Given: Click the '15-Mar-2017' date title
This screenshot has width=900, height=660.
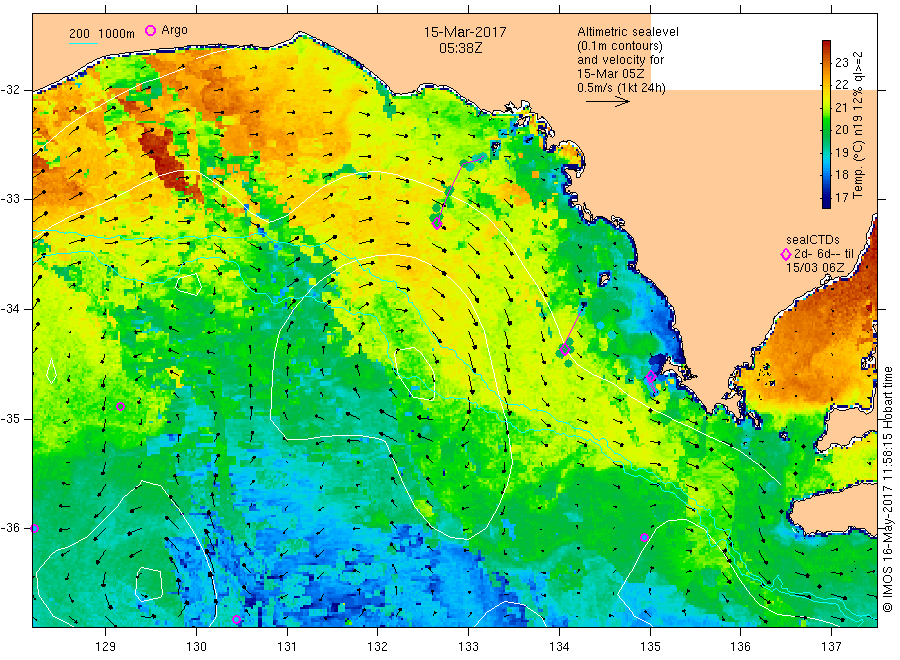Looking at the screenshot, I should pos(465,32).
